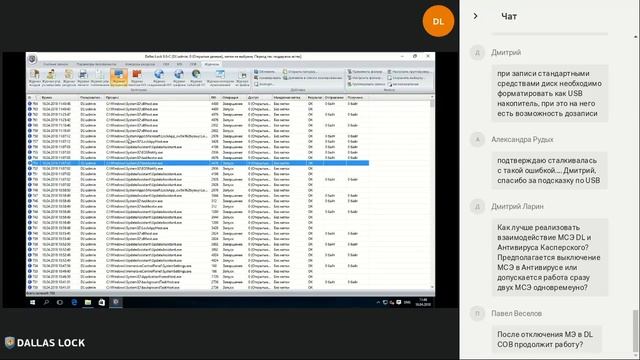
Task: Switch to Контроль ресурсов ribbon tab
Action: point(140,64)
